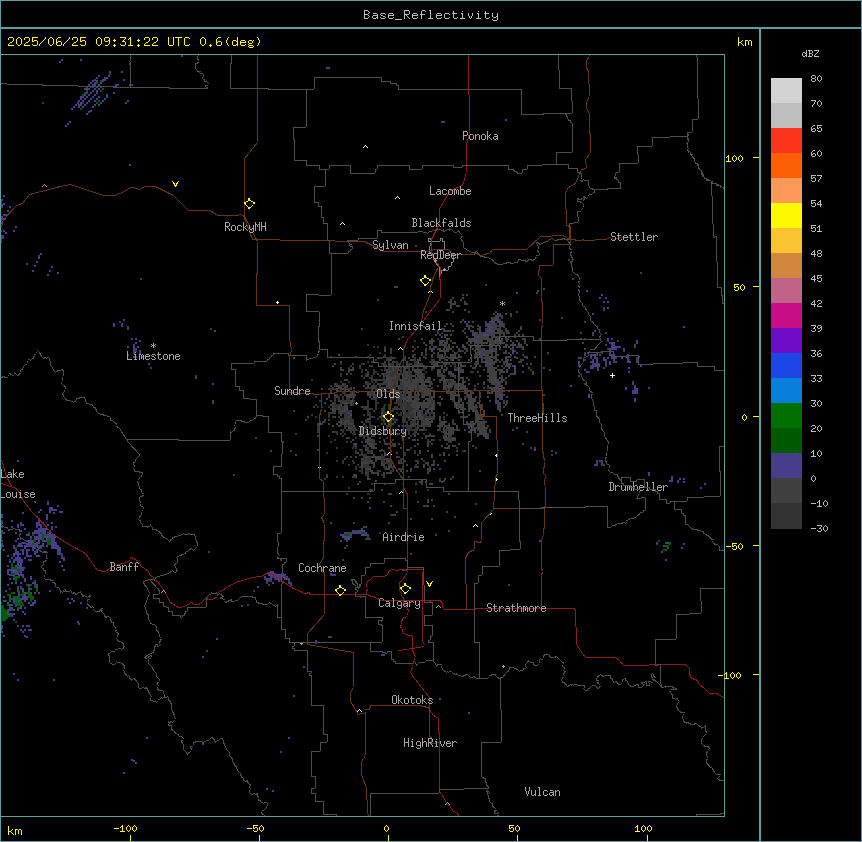Select the Limestone label
Image resolution: width=862 pixels, height=842 pixels.
point(153,356)
